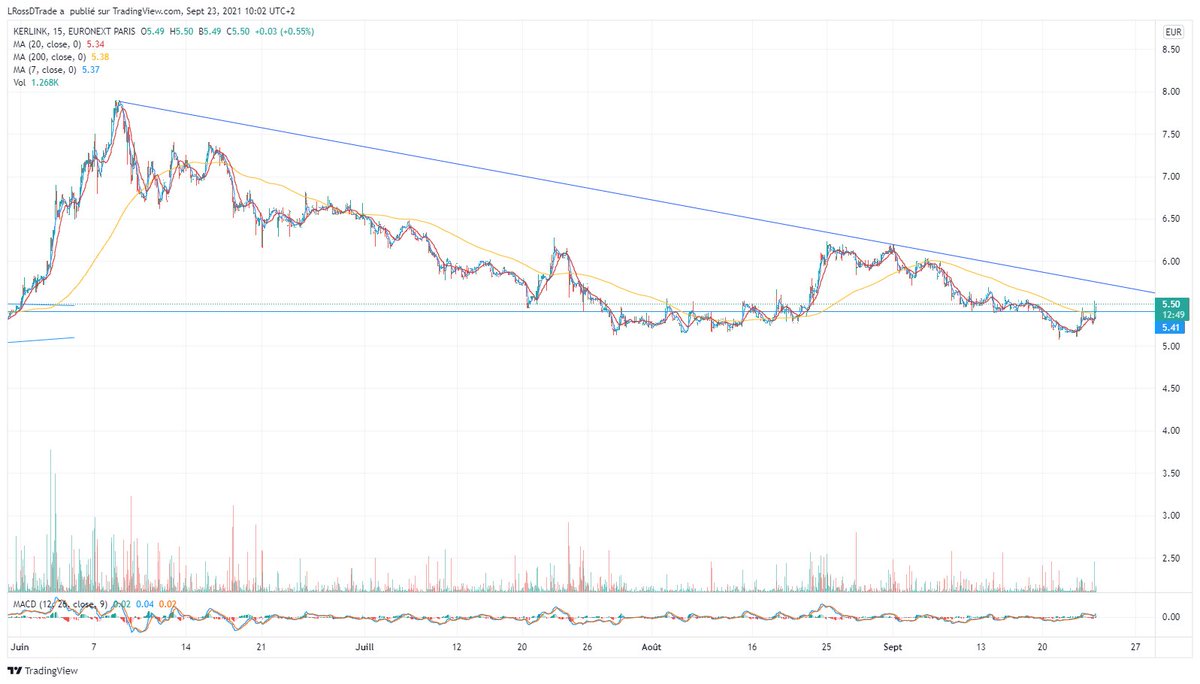The image size is (1200, 684).
Task: Click the 8.50 price axis label
Action: (1172, 49)
